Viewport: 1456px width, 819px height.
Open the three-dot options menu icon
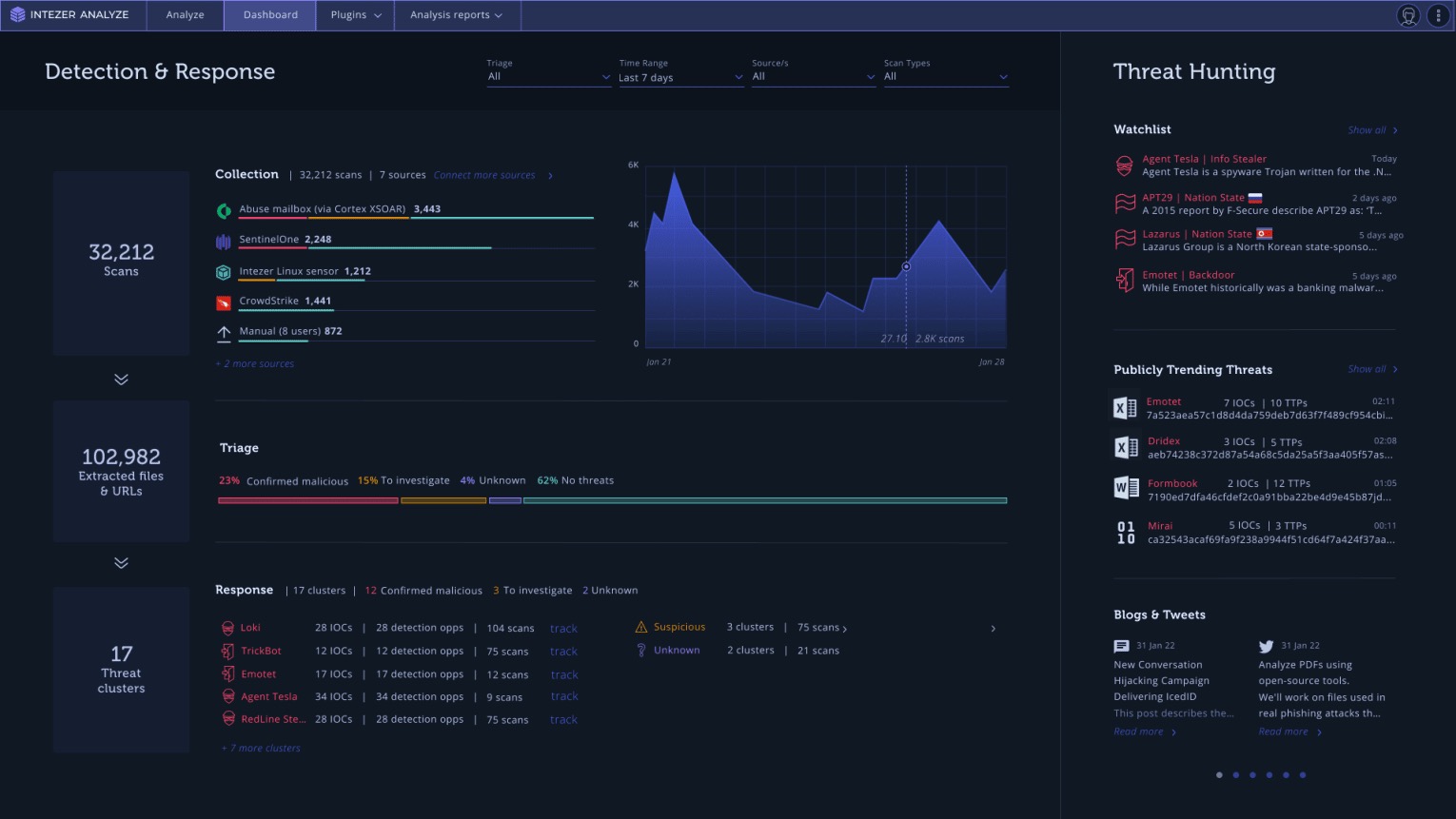1438,15
